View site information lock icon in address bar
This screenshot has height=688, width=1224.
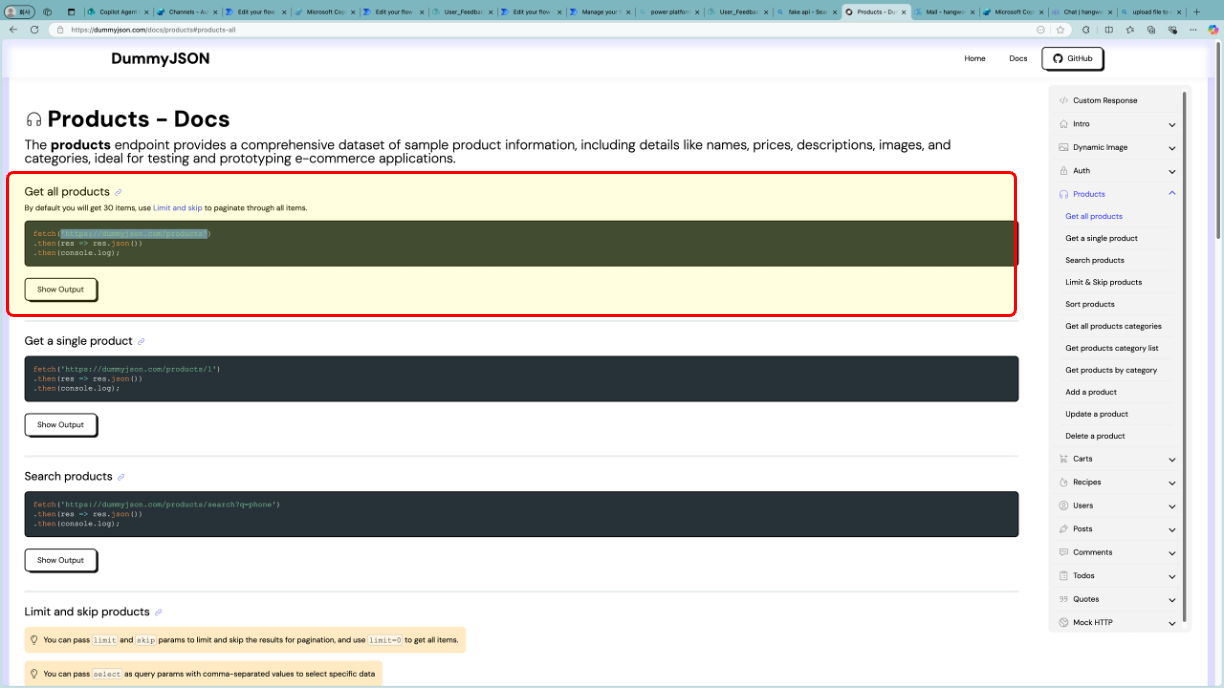click(x=62, y=30)
